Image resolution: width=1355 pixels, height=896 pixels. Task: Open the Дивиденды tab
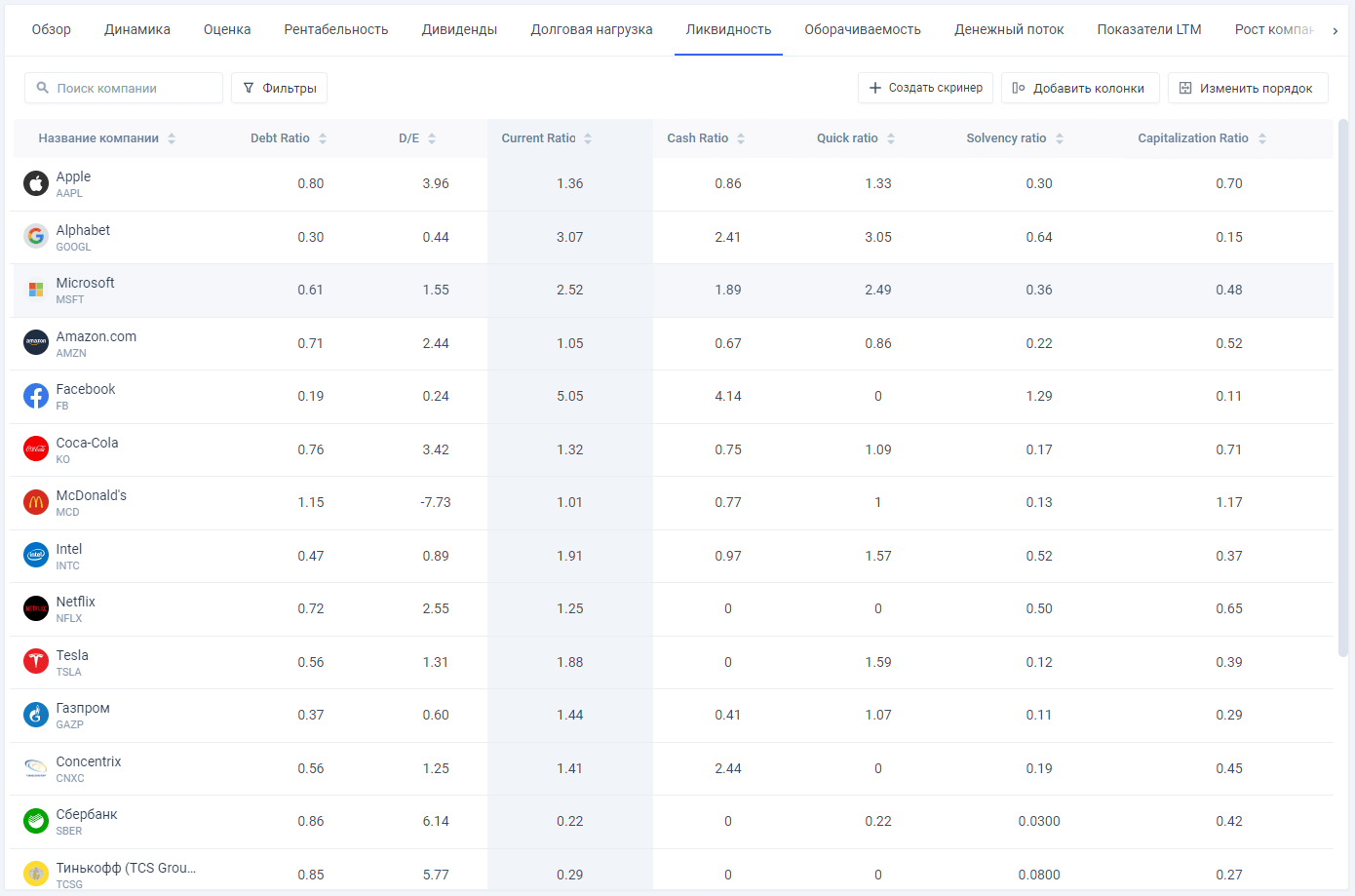tap(459, 29)
